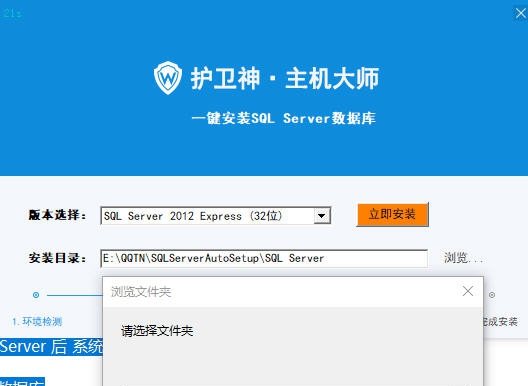Click the 安装目录 path input field
The image size is (528, 386).
click(x=264, y=258)
